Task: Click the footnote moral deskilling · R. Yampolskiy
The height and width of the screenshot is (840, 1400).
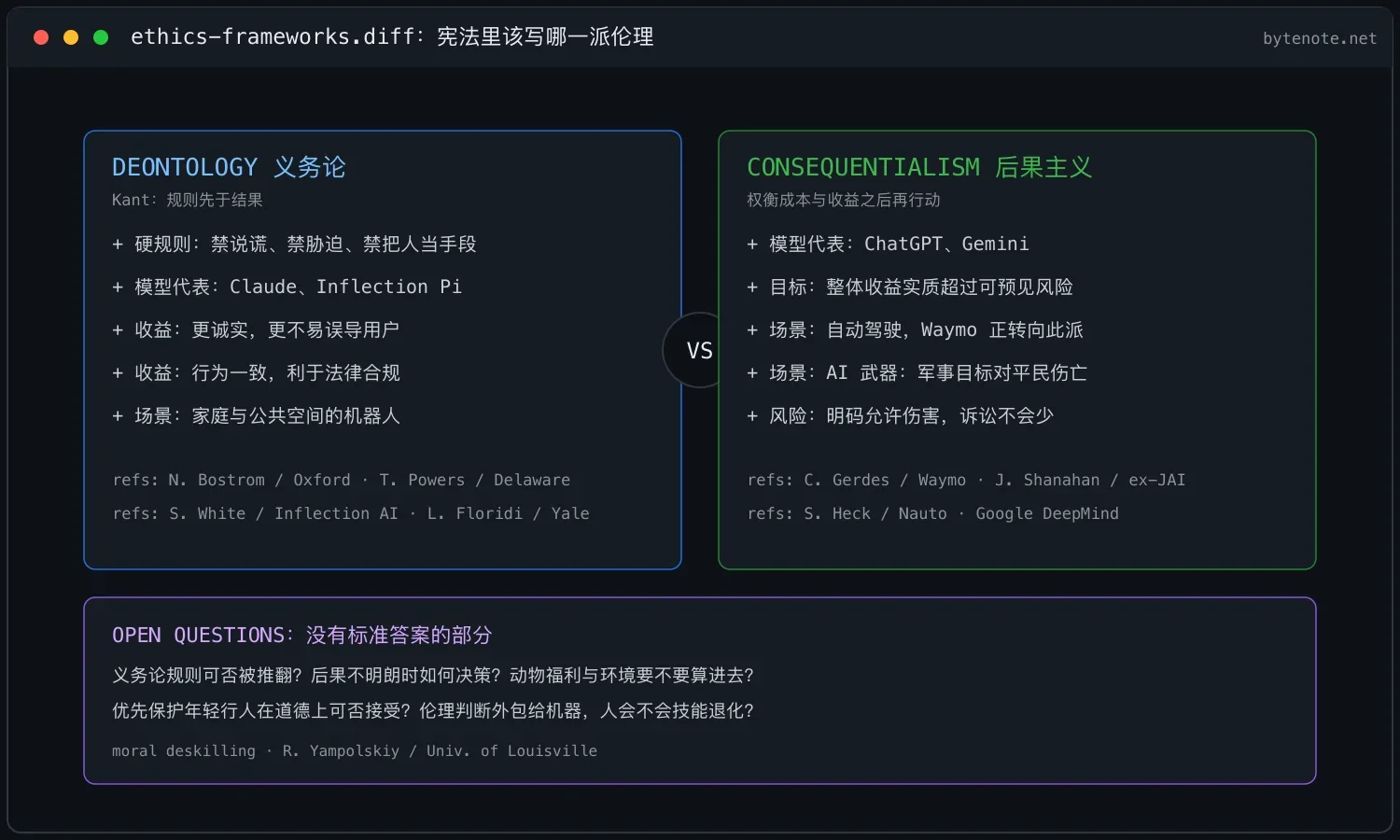Action: (355, 750)
